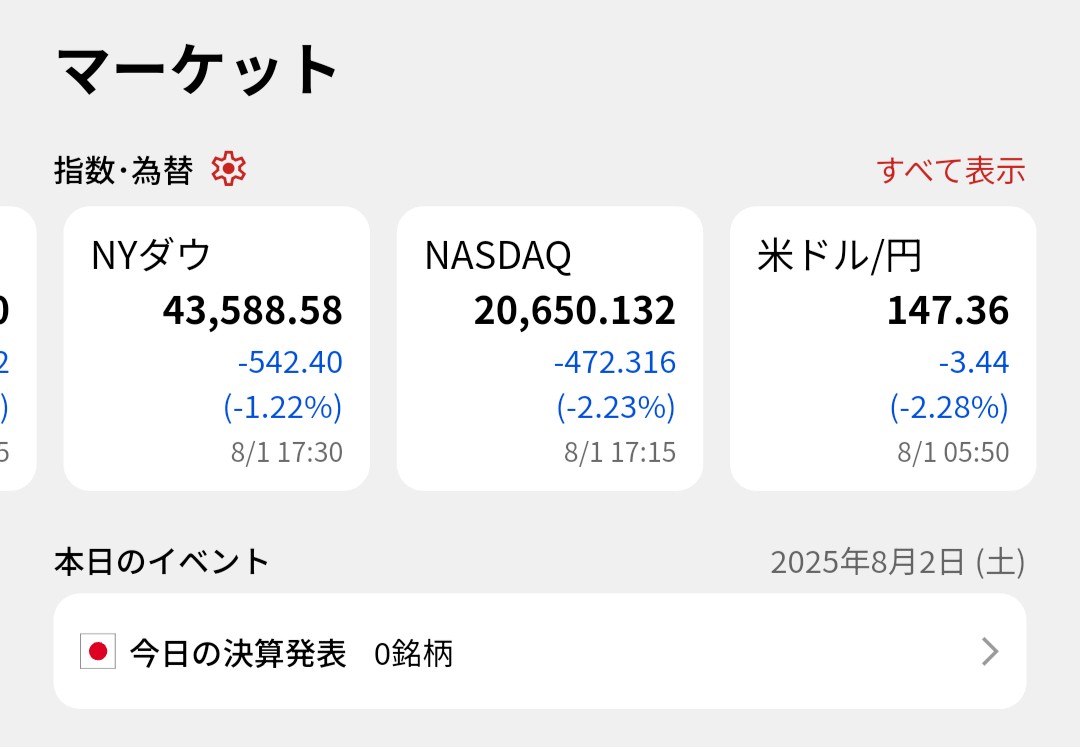
Task: Open the 指数·為替 settings gear icon
Action: 229,170
